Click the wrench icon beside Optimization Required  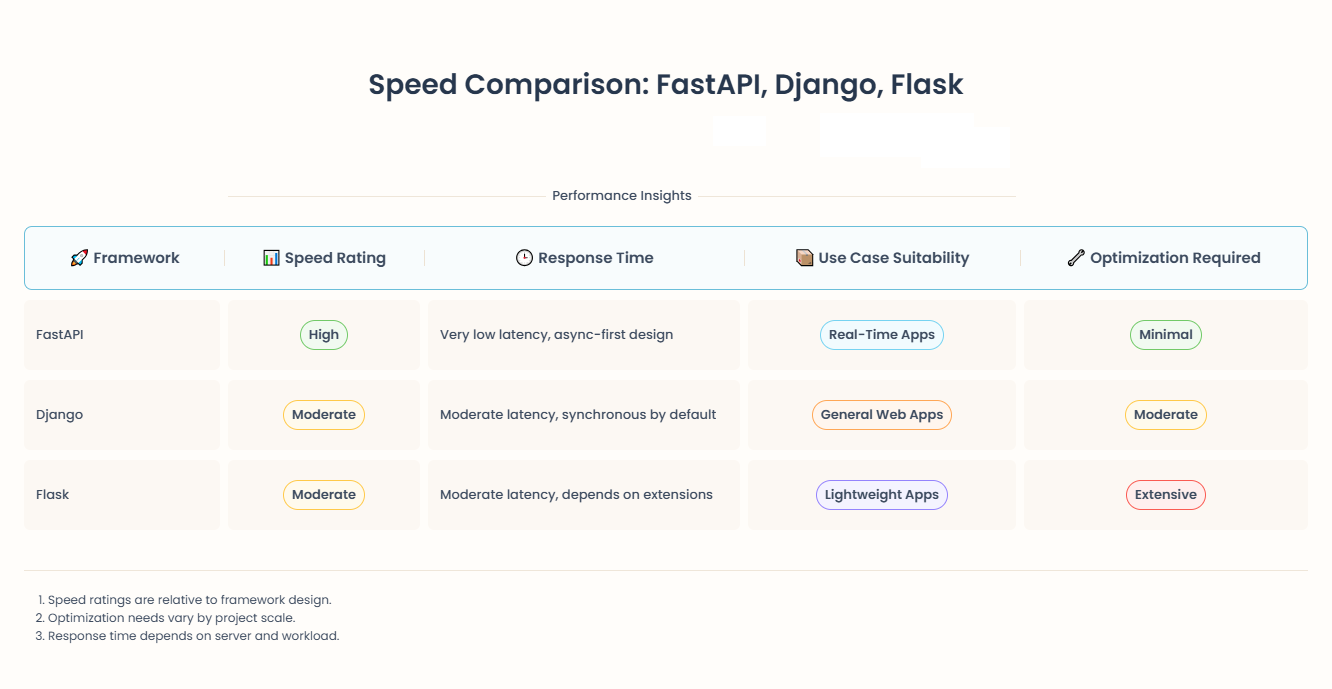(1076, 258)
